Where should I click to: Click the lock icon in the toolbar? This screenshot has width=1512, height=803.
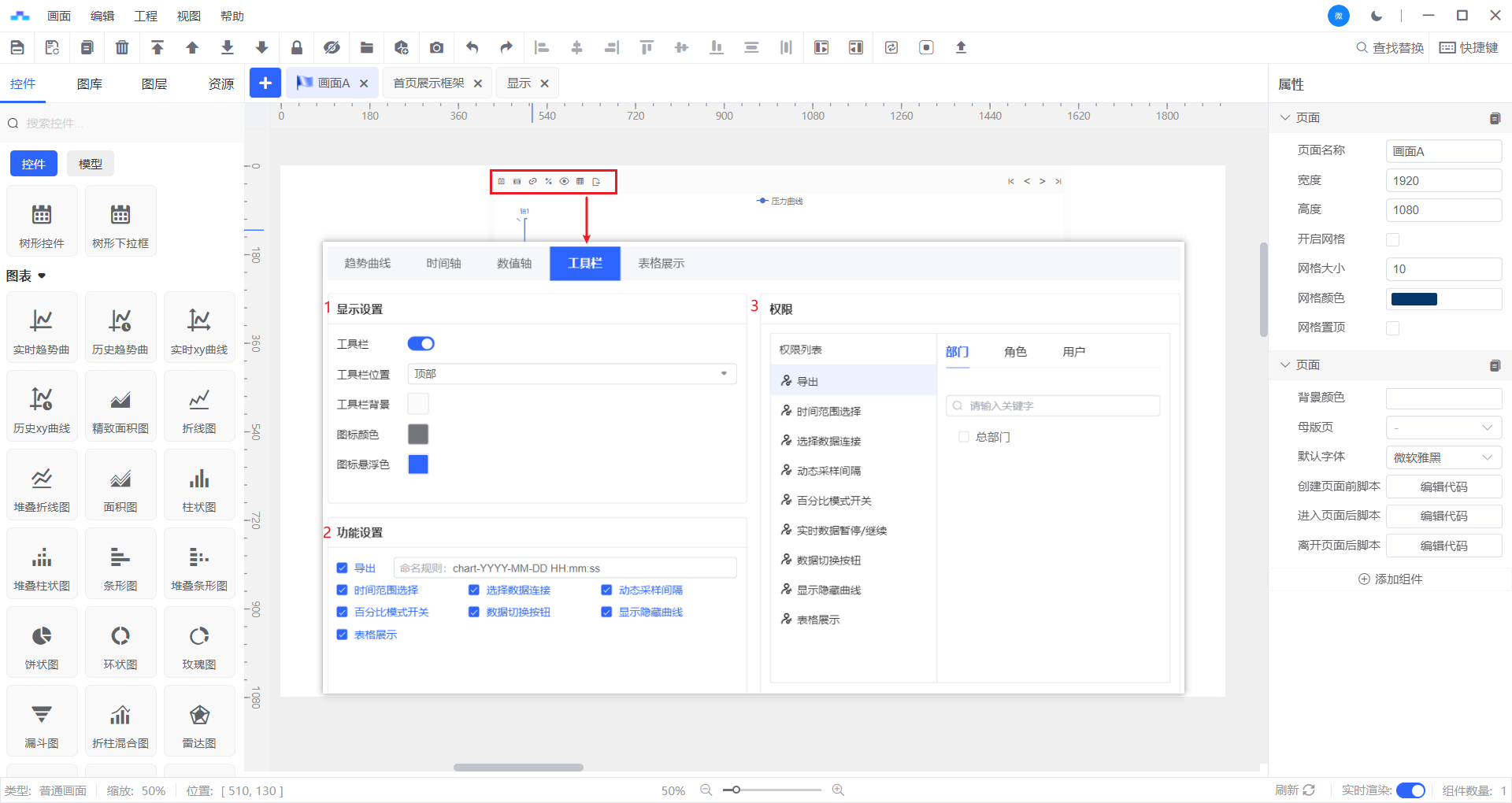(x=297, y=48)
